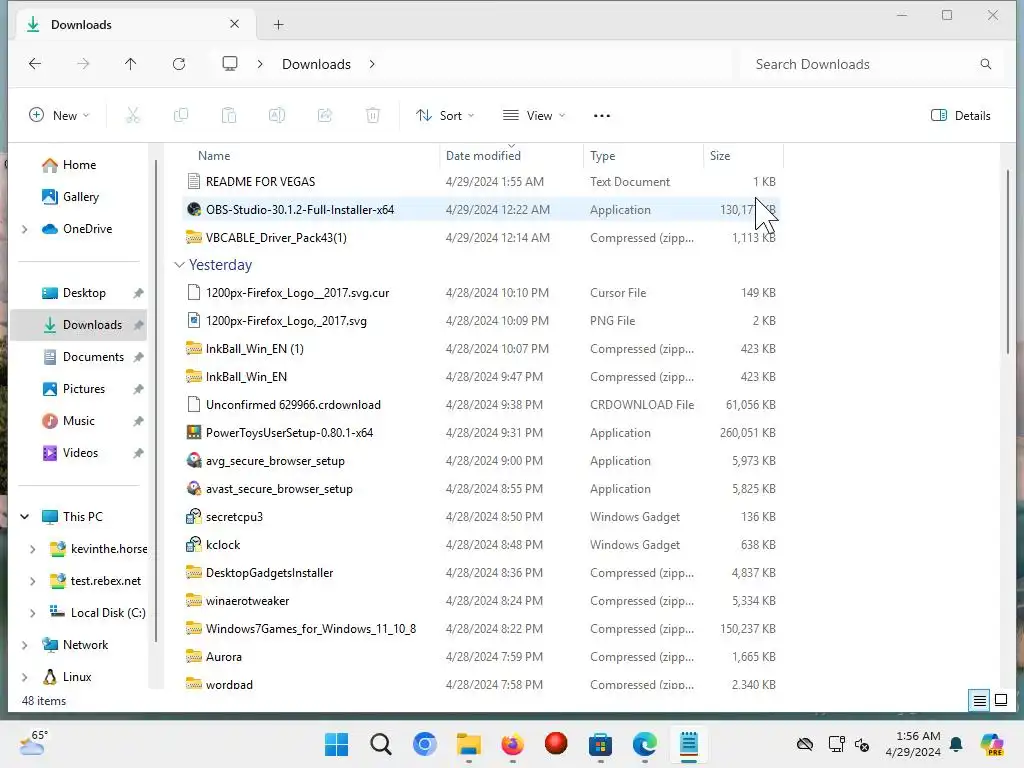The image size is (1024, 768).
Task: Collapse the Yesterday group
Action: click(179, 264)
